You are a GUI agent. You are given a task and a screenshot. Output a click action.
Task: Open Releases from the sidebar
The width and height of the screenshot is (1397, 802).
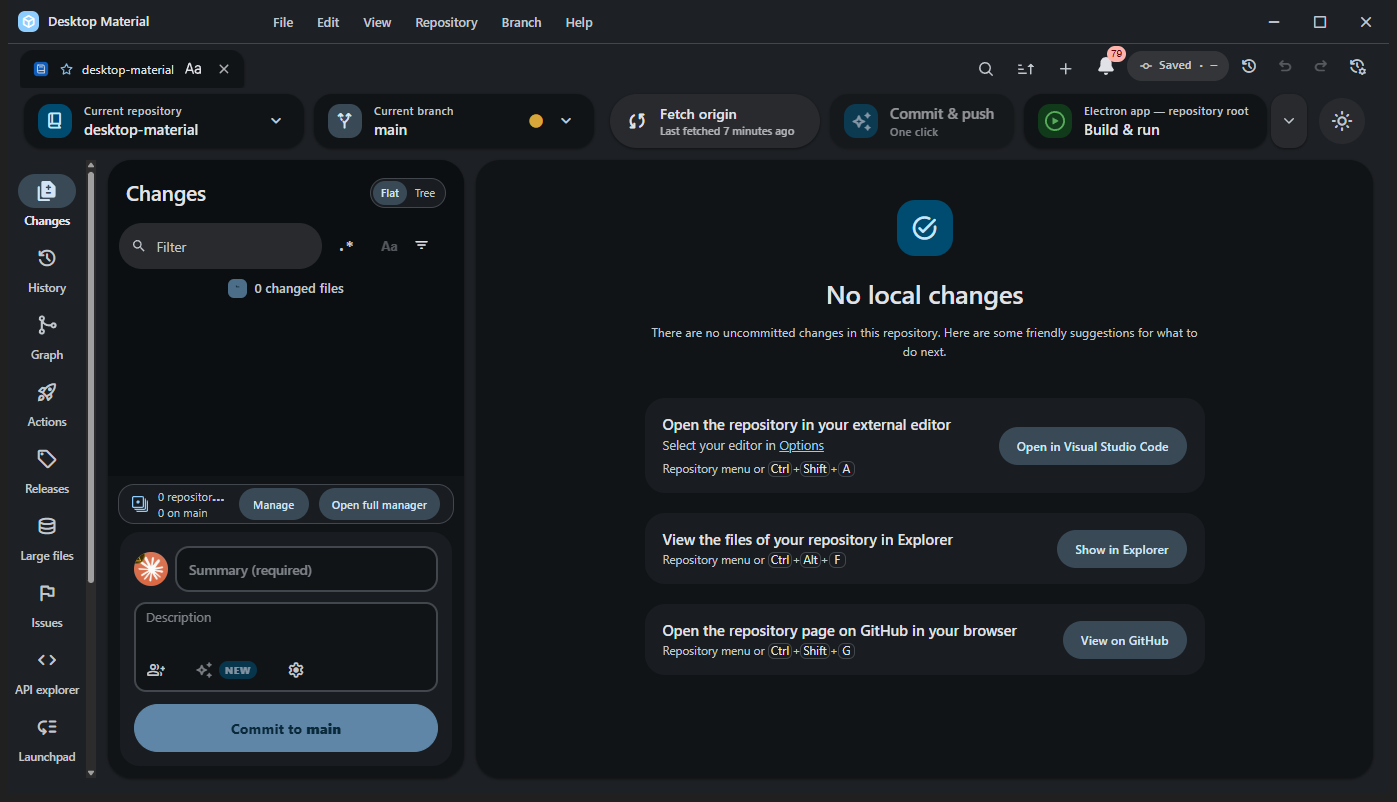tap(47, 473)
